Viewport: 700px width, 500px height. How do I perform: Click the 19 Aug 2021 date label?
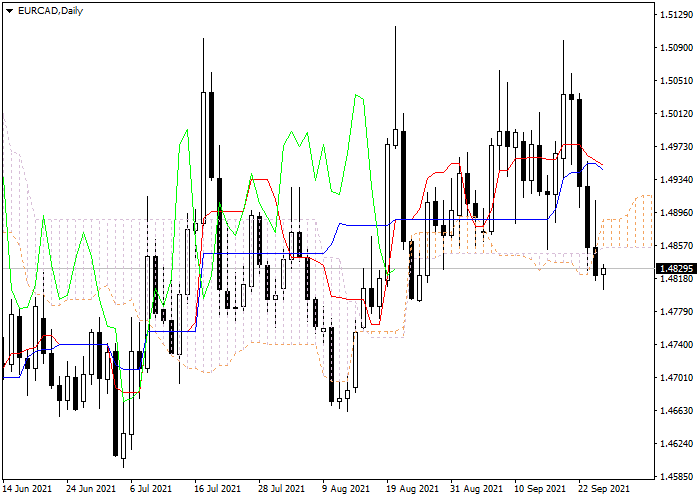point(412,489)
